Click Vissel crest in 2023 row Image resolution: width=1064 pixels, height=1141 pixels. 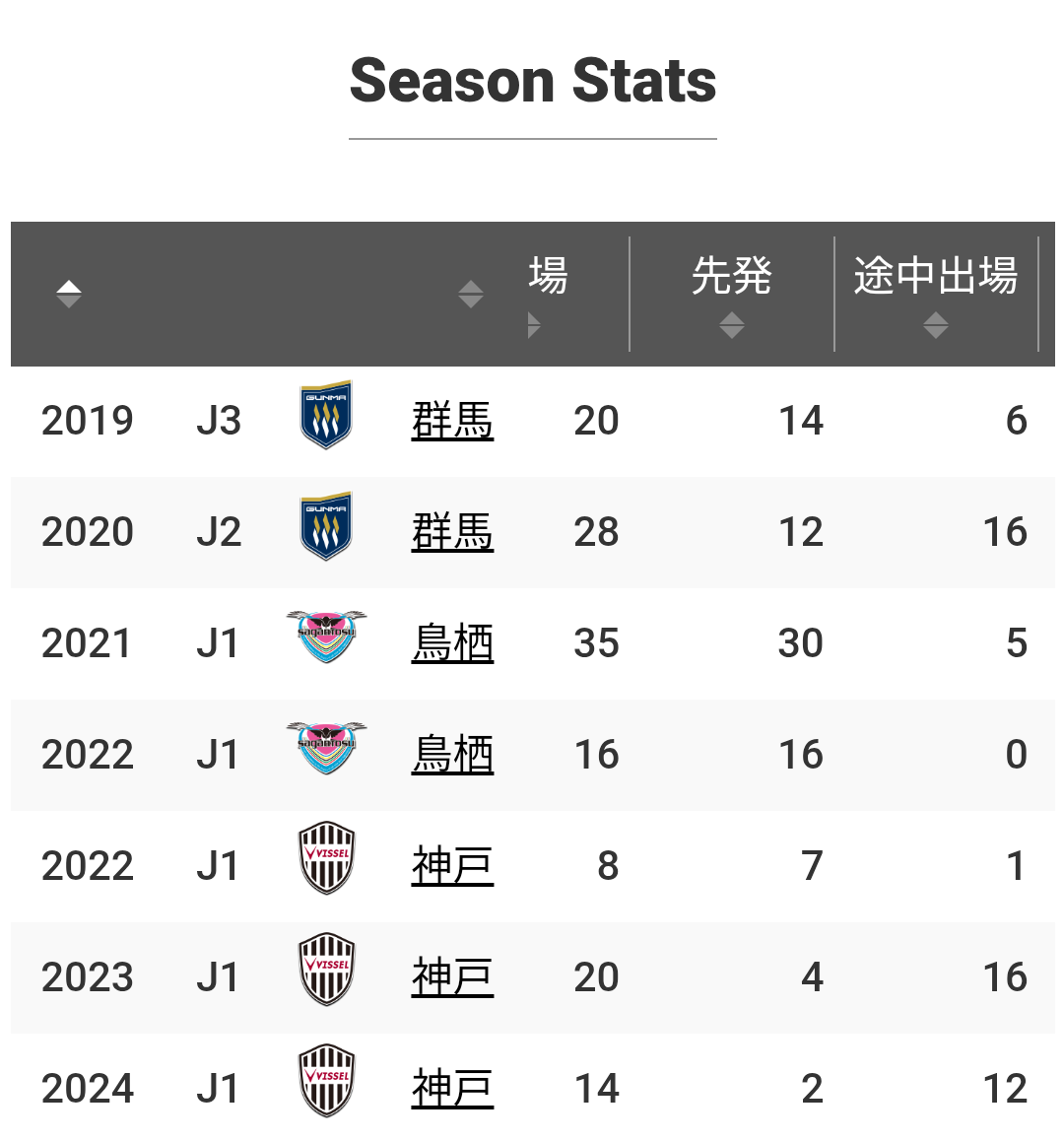[x=327, y=970]
